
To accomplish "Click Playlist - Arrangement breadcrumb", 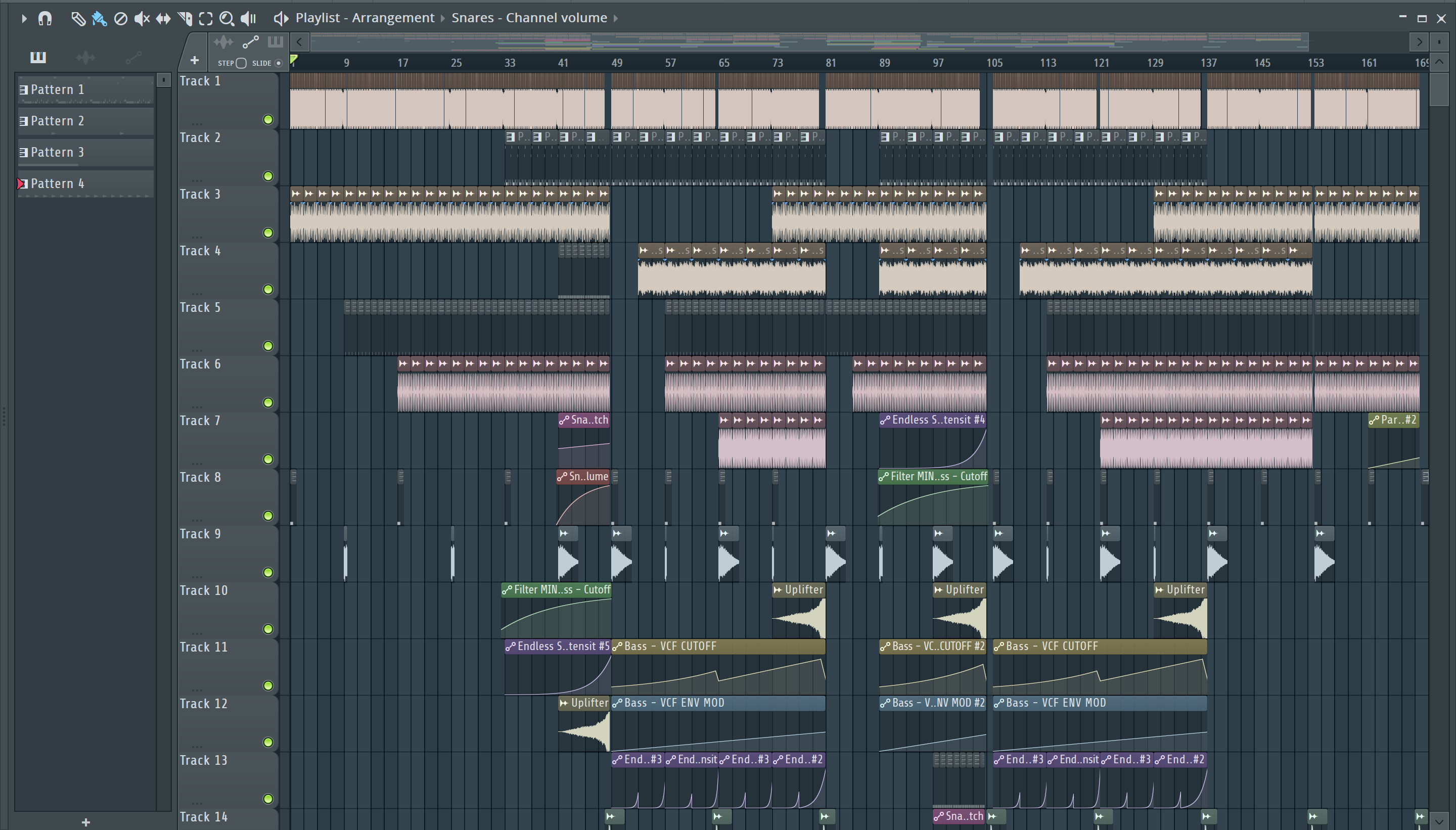I will pyautogui.click(x=365, y=18).
